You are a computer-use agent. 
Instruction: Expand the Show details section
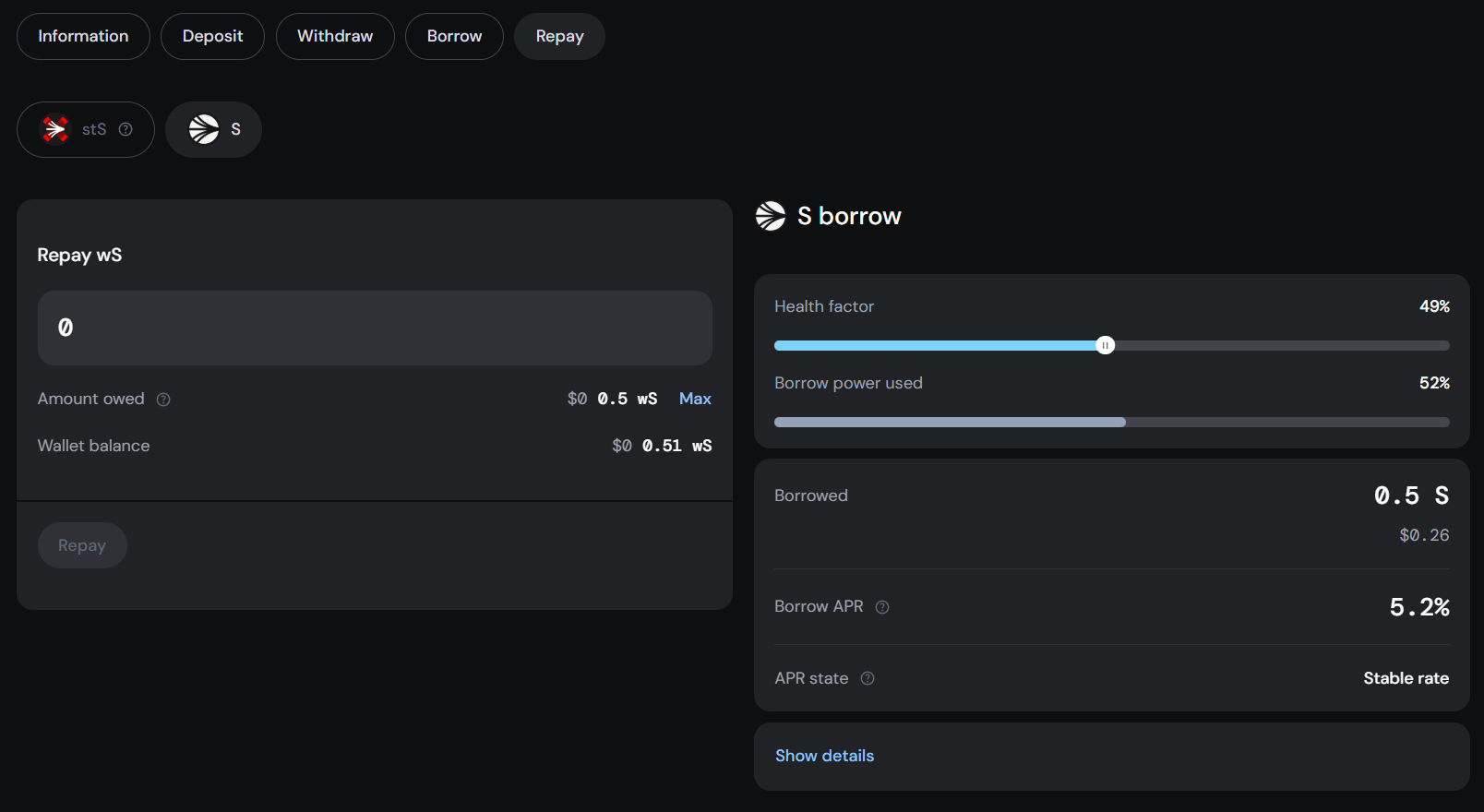(824, 756)
